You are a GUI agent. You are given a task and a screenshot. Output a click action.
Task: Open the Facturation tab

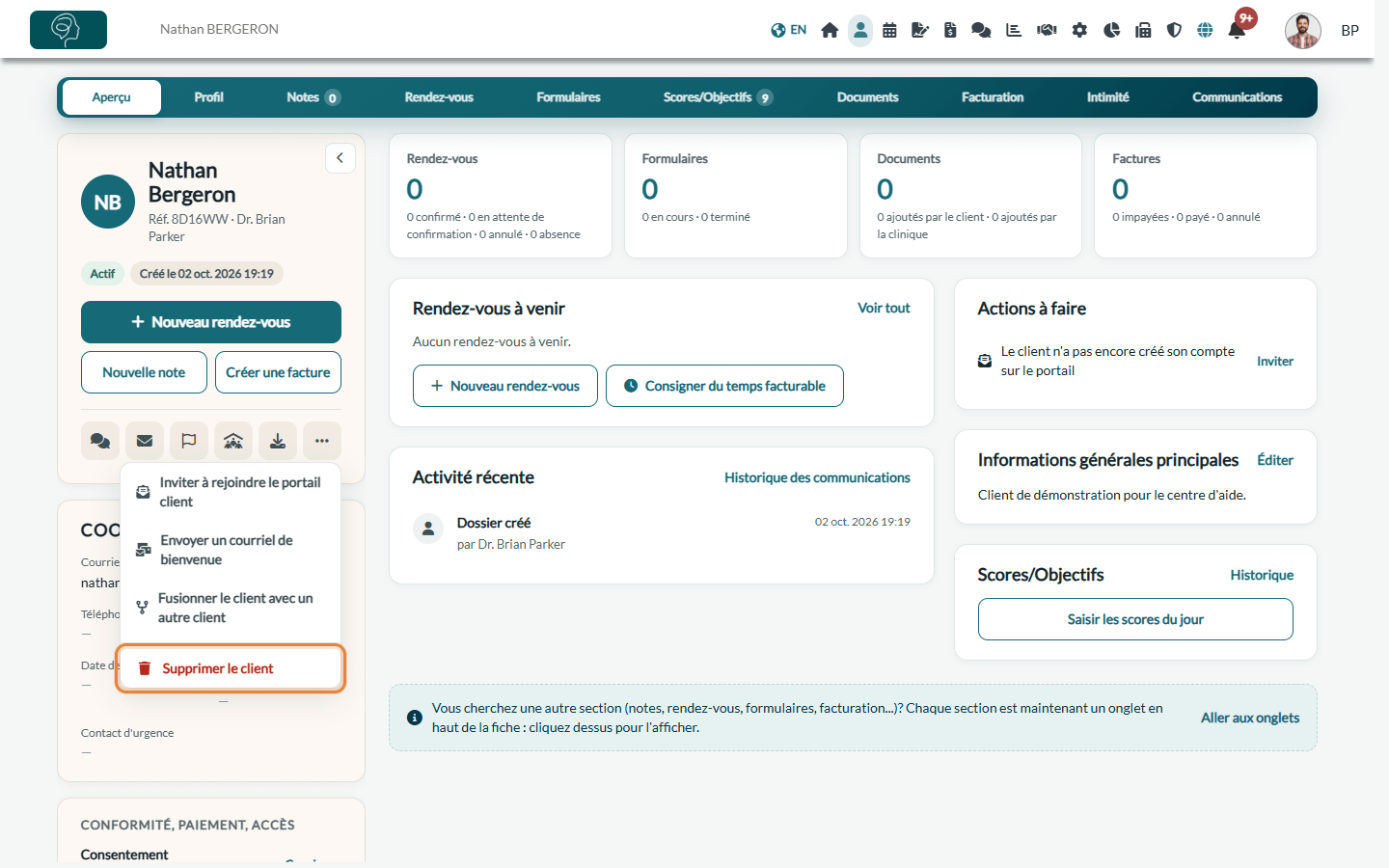[993, 97]
